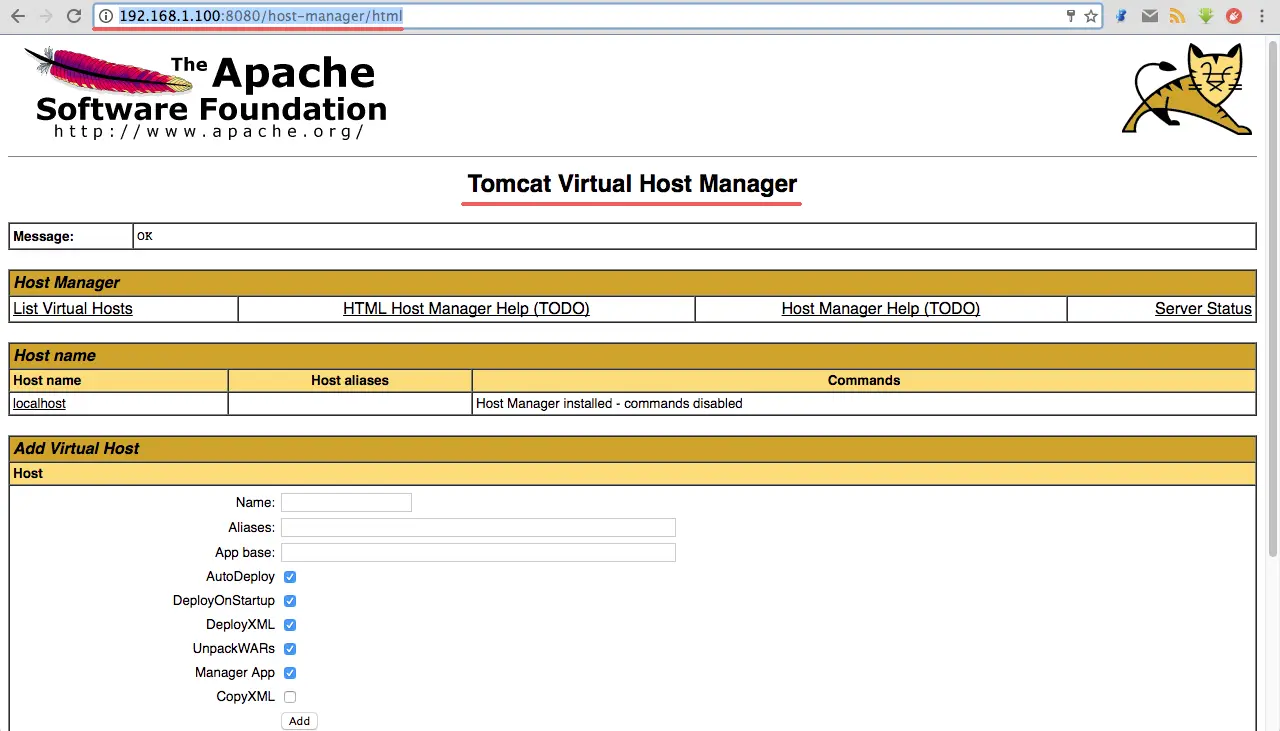This screenshot has width=1280, height=731.
Task: Click the 'Add Virtual Host' section title
Action: pos(77,448)
